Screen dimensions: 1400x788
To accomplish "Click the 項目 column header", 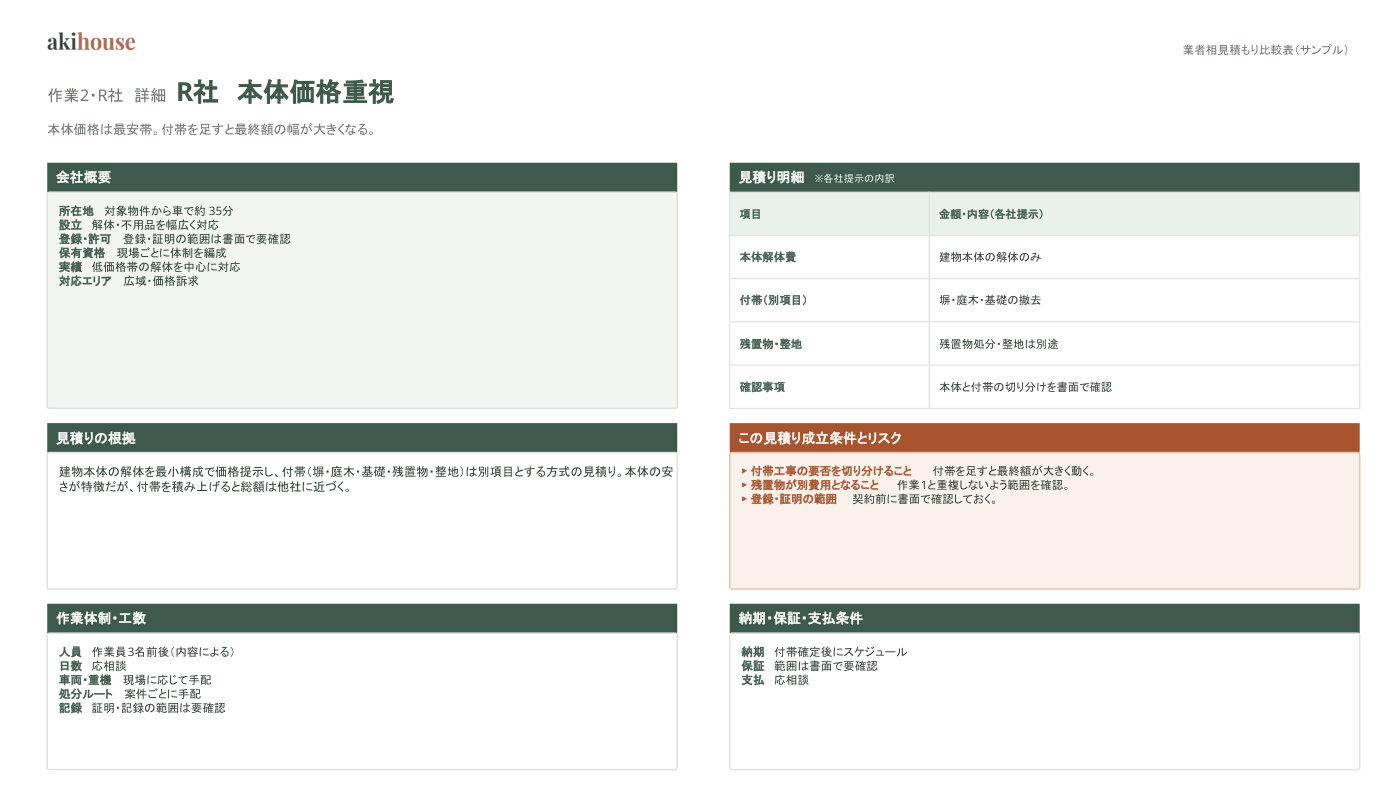I will pos(829,214).
